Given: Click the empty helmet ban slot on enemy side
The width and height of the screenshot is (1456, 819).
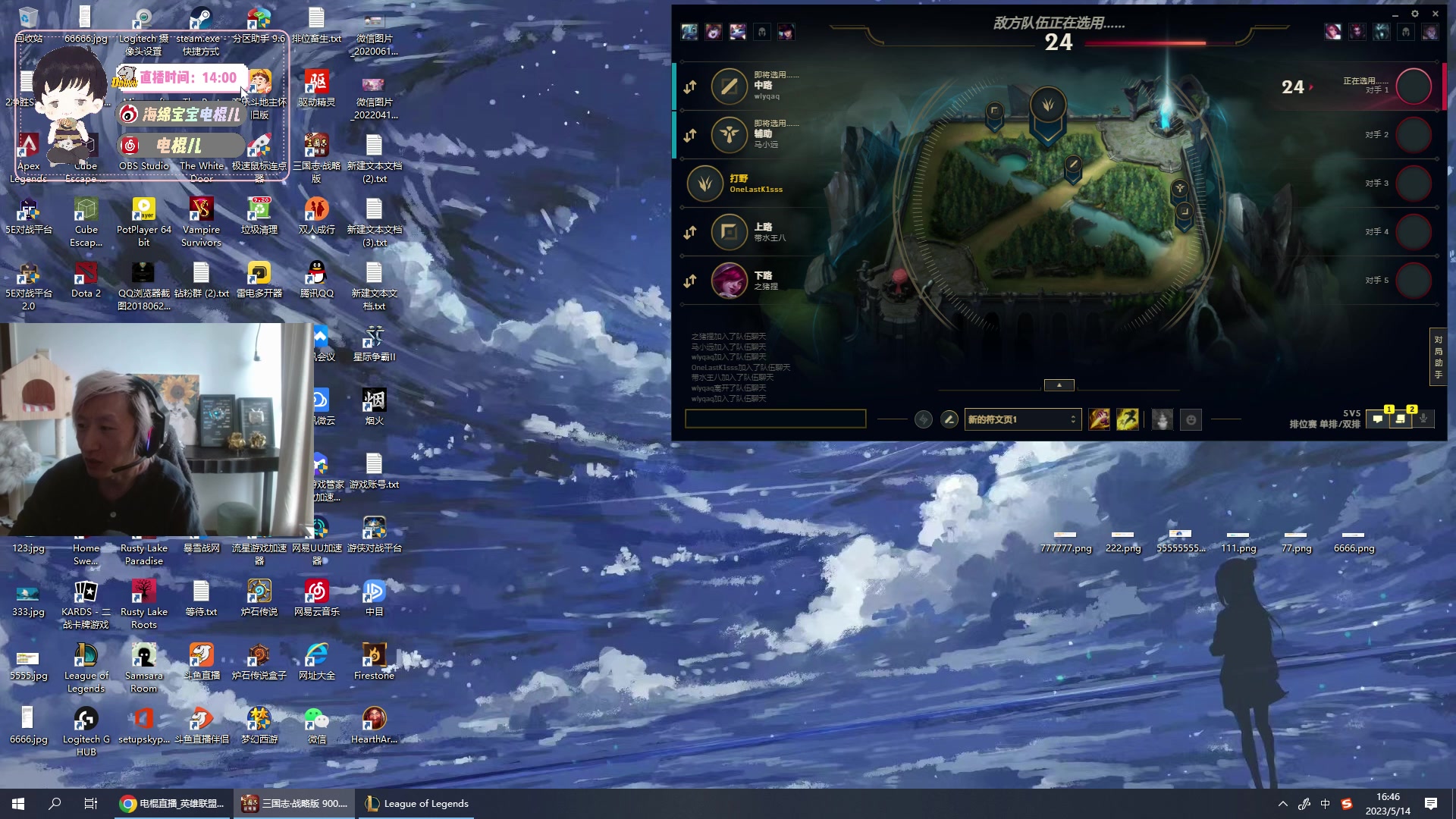Looking at the screenshot, I should 1406,32.
